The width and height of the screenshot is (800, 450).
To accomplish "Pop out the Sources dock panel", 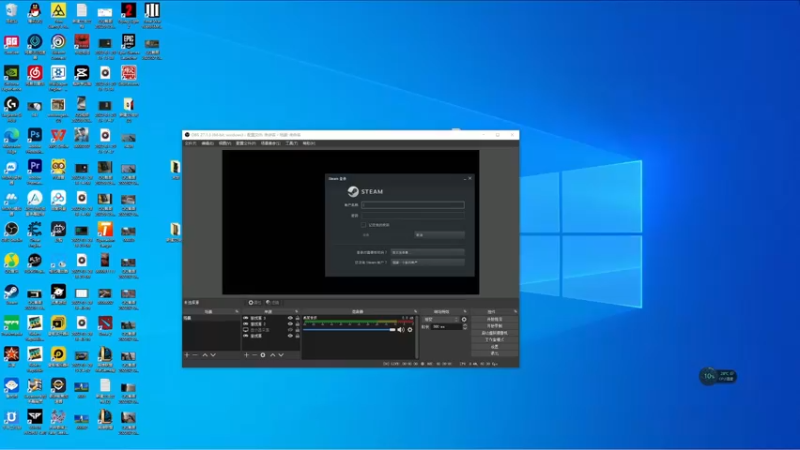I will 296,311.
